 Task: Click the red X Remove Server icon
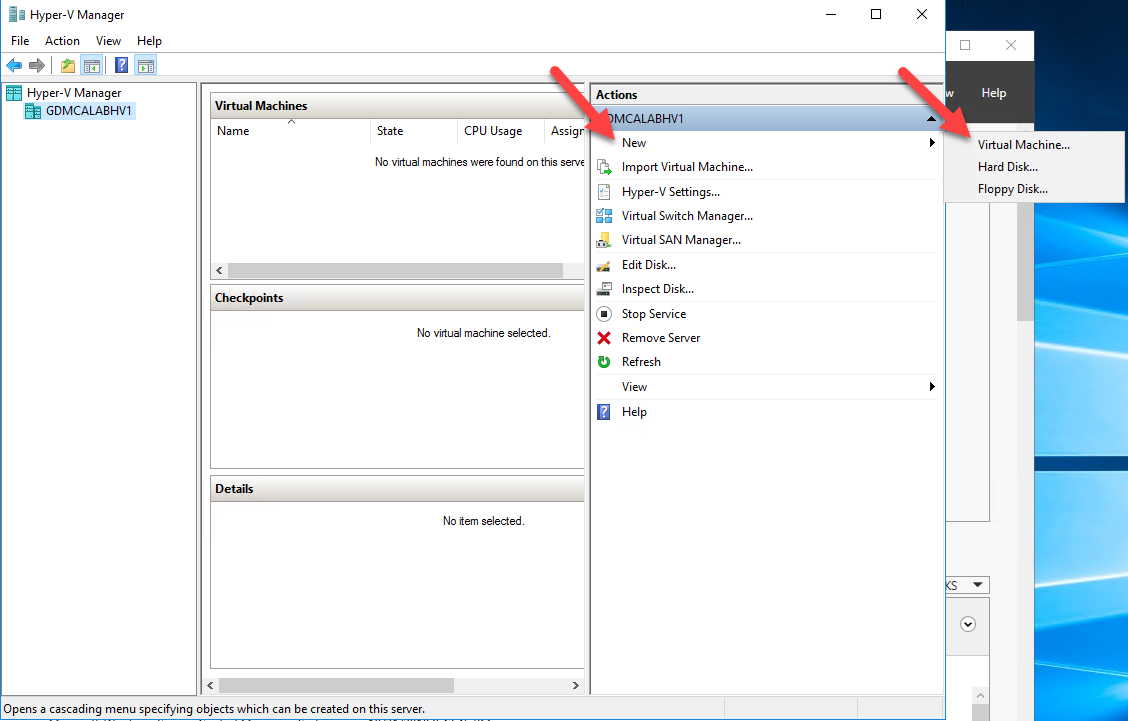tap(604, 338)
